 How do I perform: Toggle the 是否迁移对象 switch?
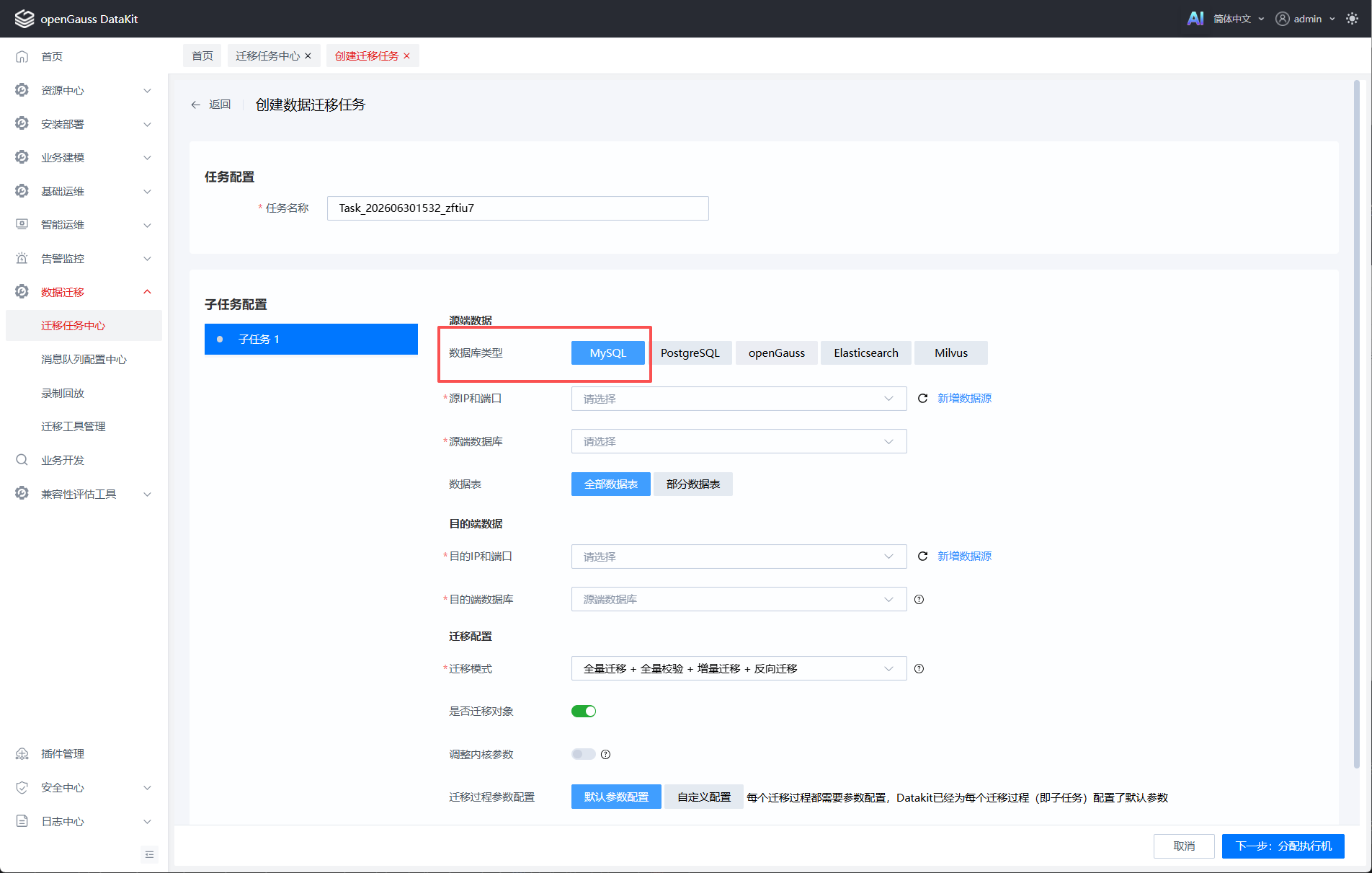pos(584,712)
